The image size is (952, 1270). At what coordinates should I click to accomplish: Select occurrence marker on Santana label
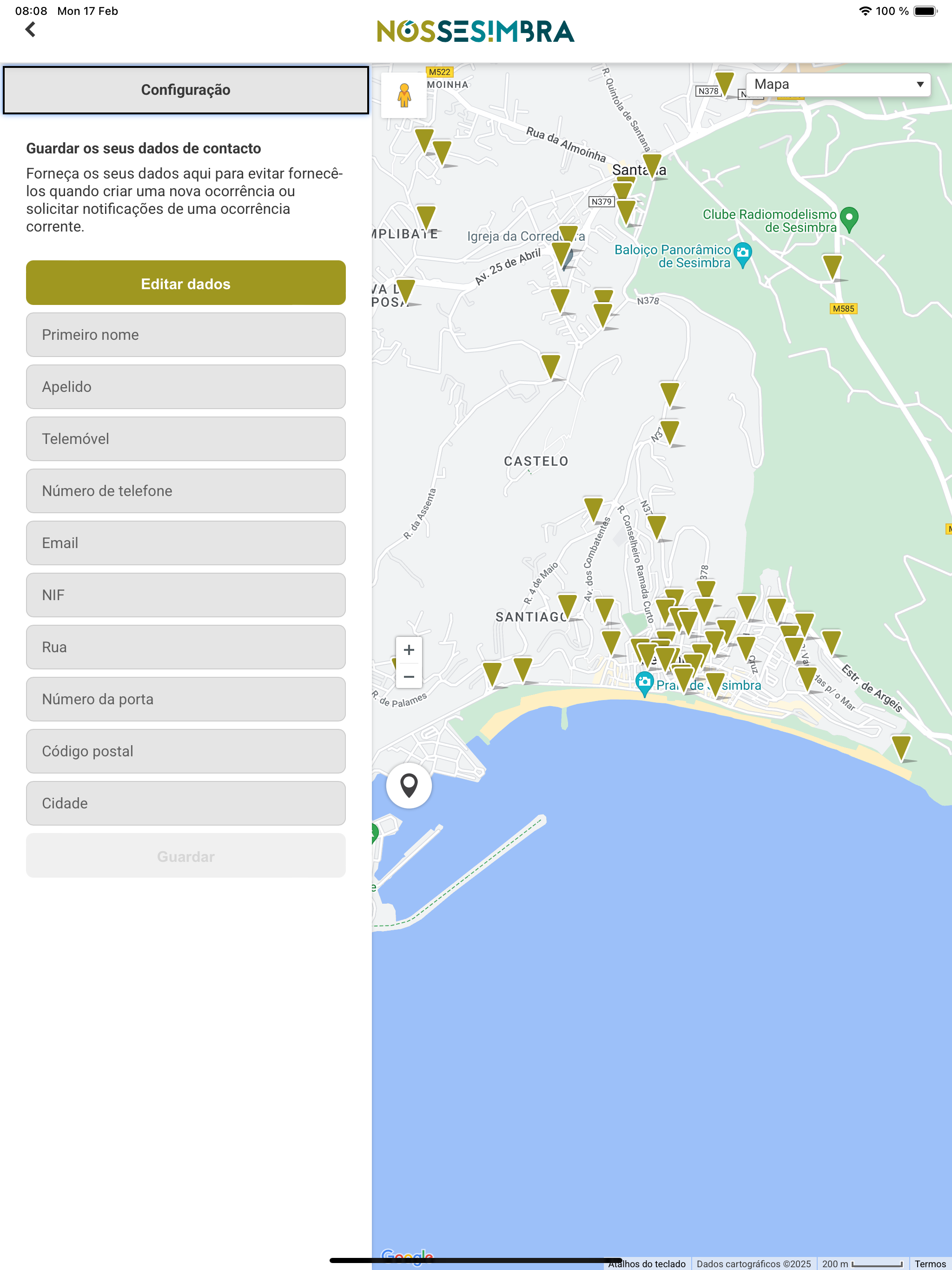click(x=651, y=166)
